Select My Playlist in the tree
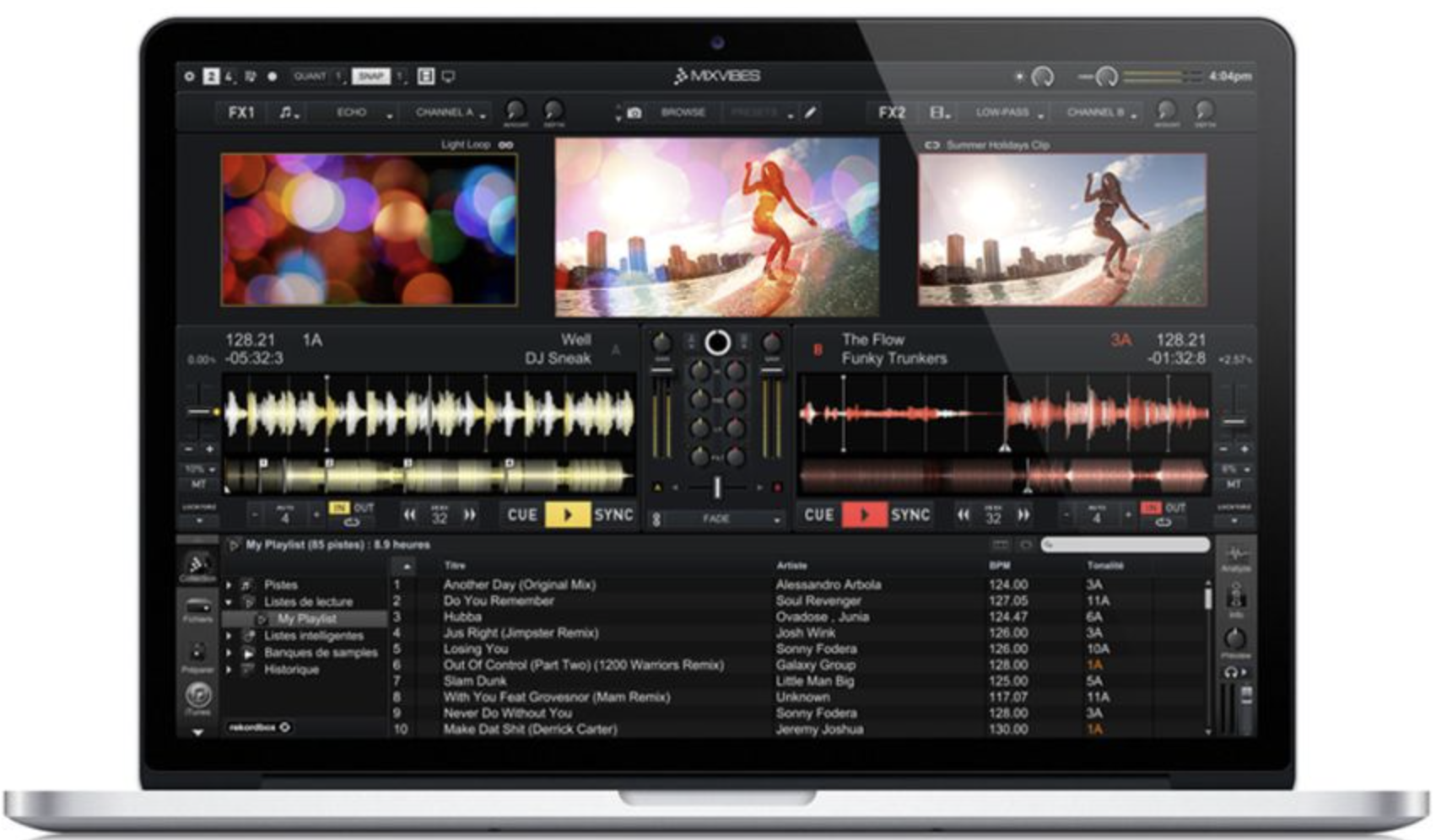1436x840 pixels. (306, 619)
